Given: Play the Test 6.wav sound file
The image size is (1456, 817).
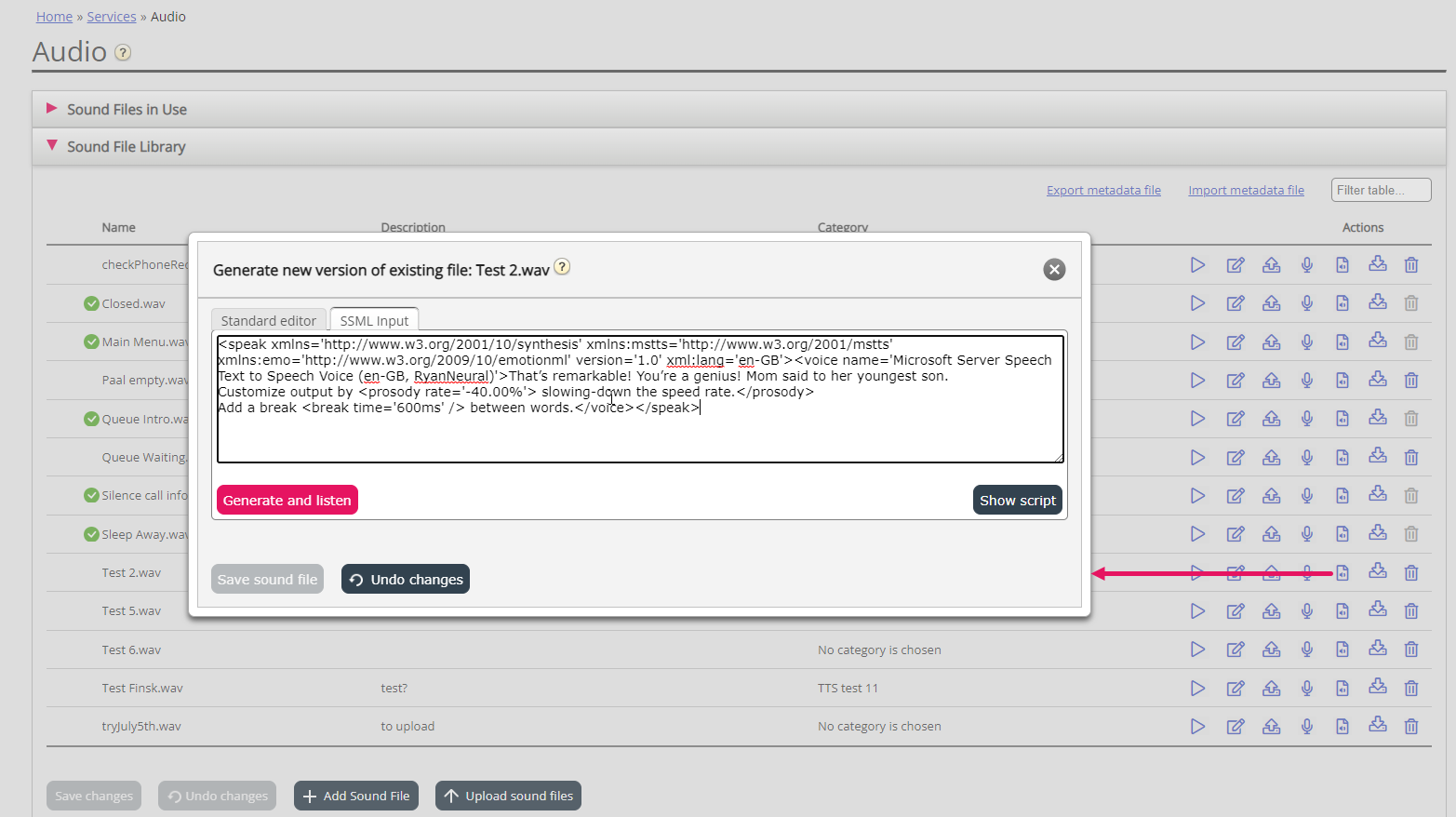Looking at the screenshot, I should 1197,650.
